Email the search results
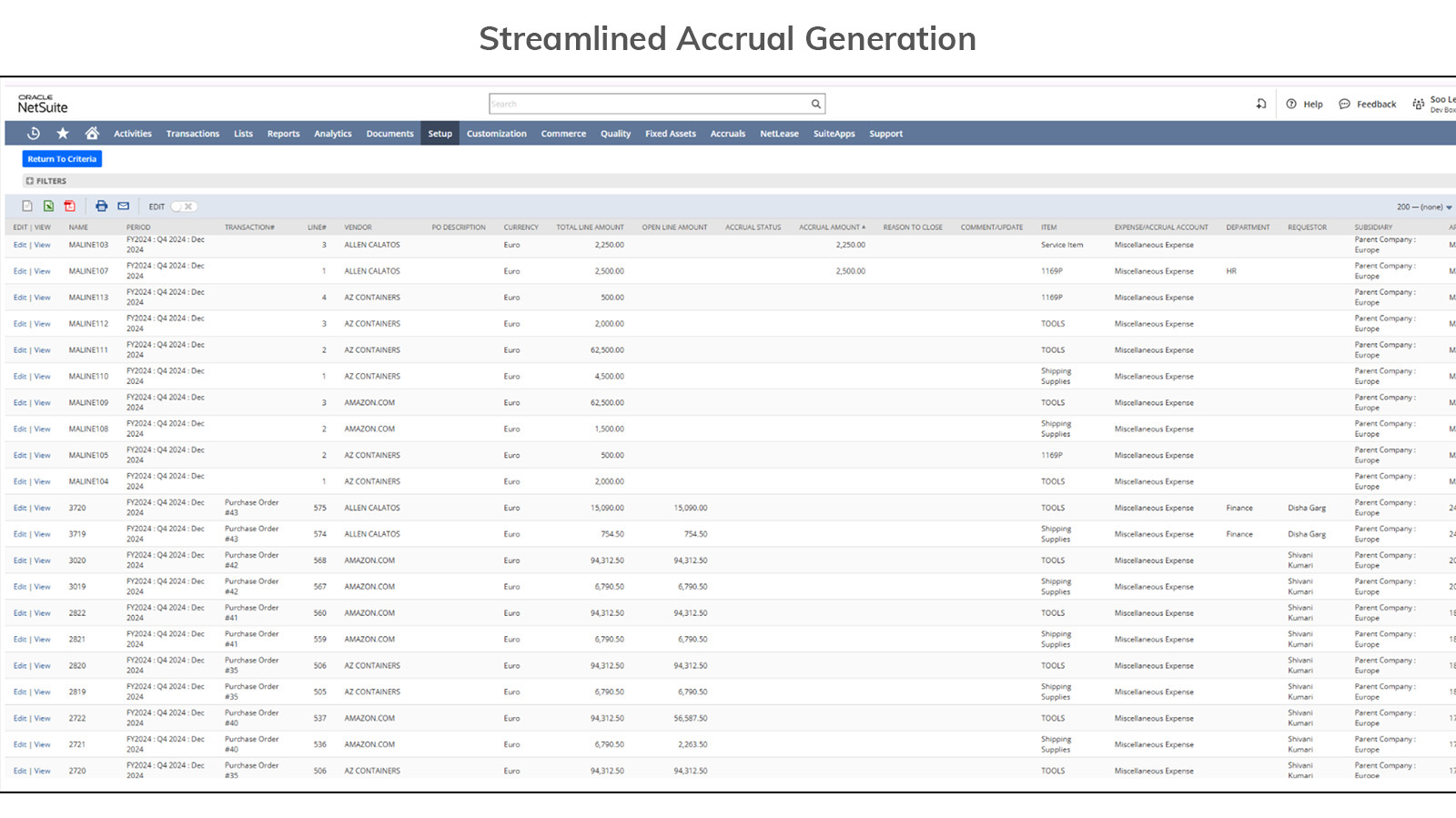 [x=124, y=207]
